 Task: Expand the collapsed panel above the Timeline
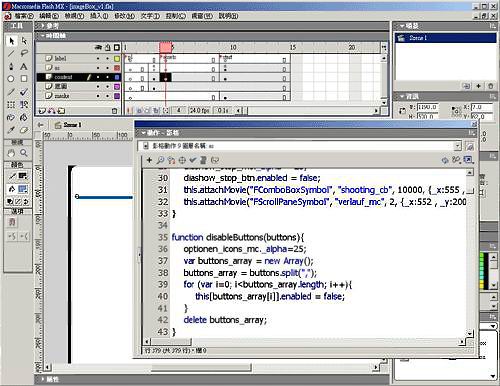[42, 26]
